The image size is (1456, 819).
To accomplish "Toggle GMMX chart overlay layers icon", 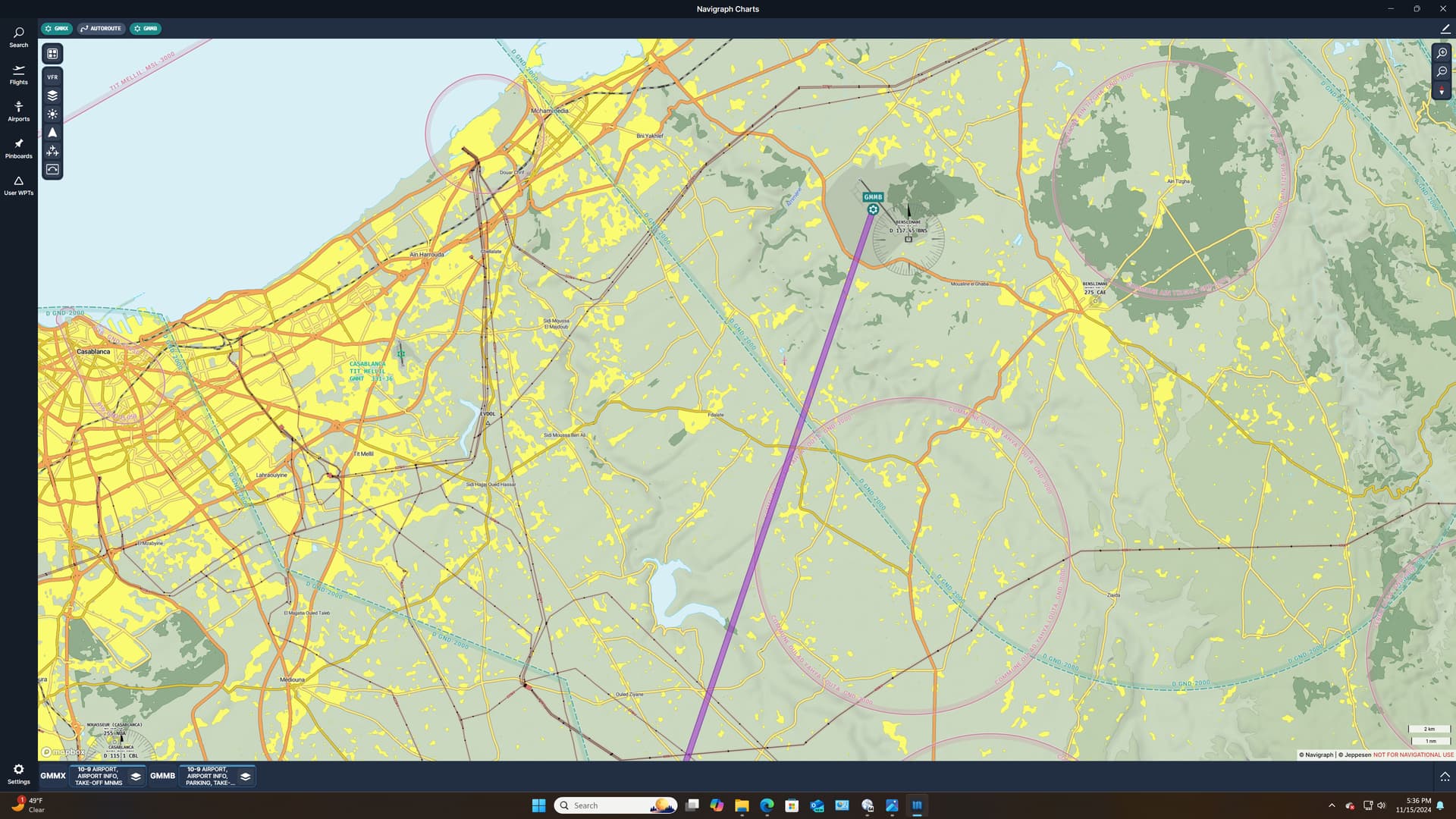I will [136, 777].
